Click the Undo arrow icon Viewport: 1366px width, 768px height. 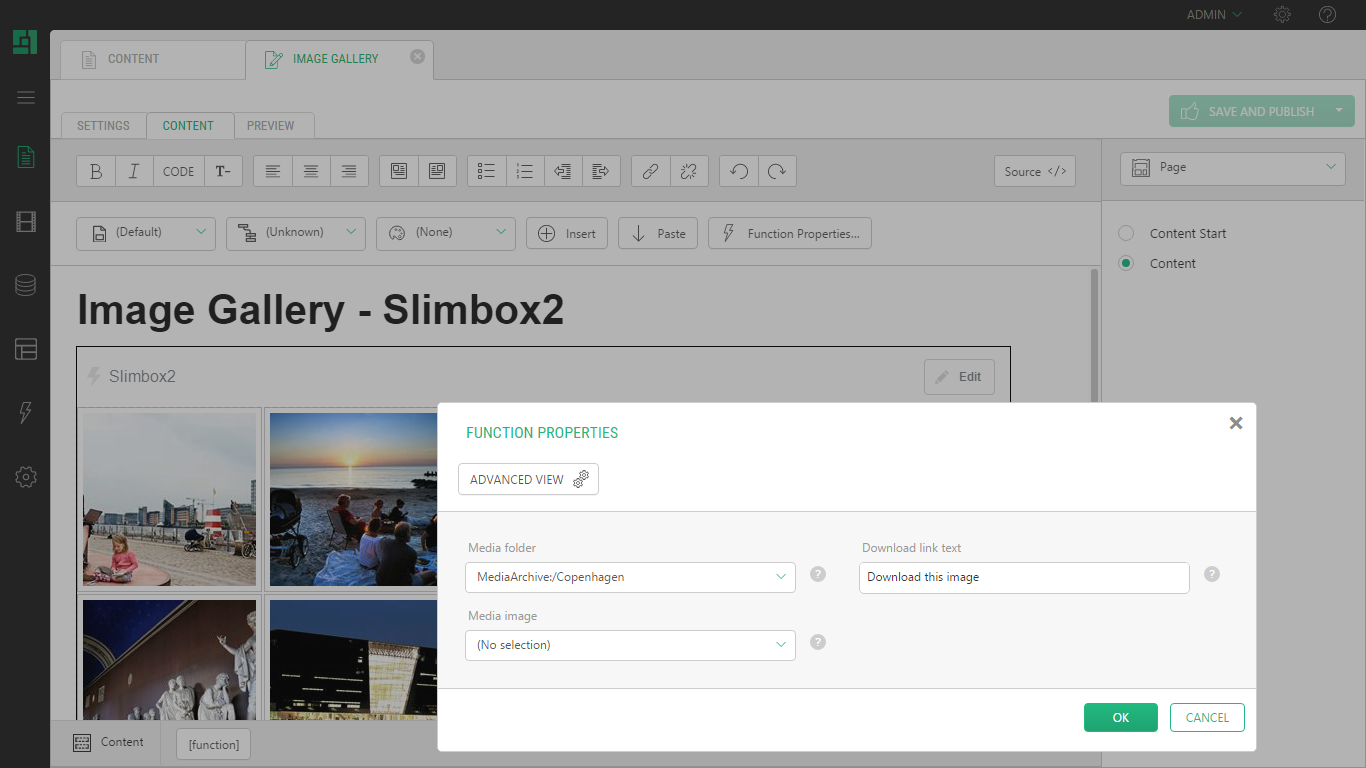(x=739, y=171)
